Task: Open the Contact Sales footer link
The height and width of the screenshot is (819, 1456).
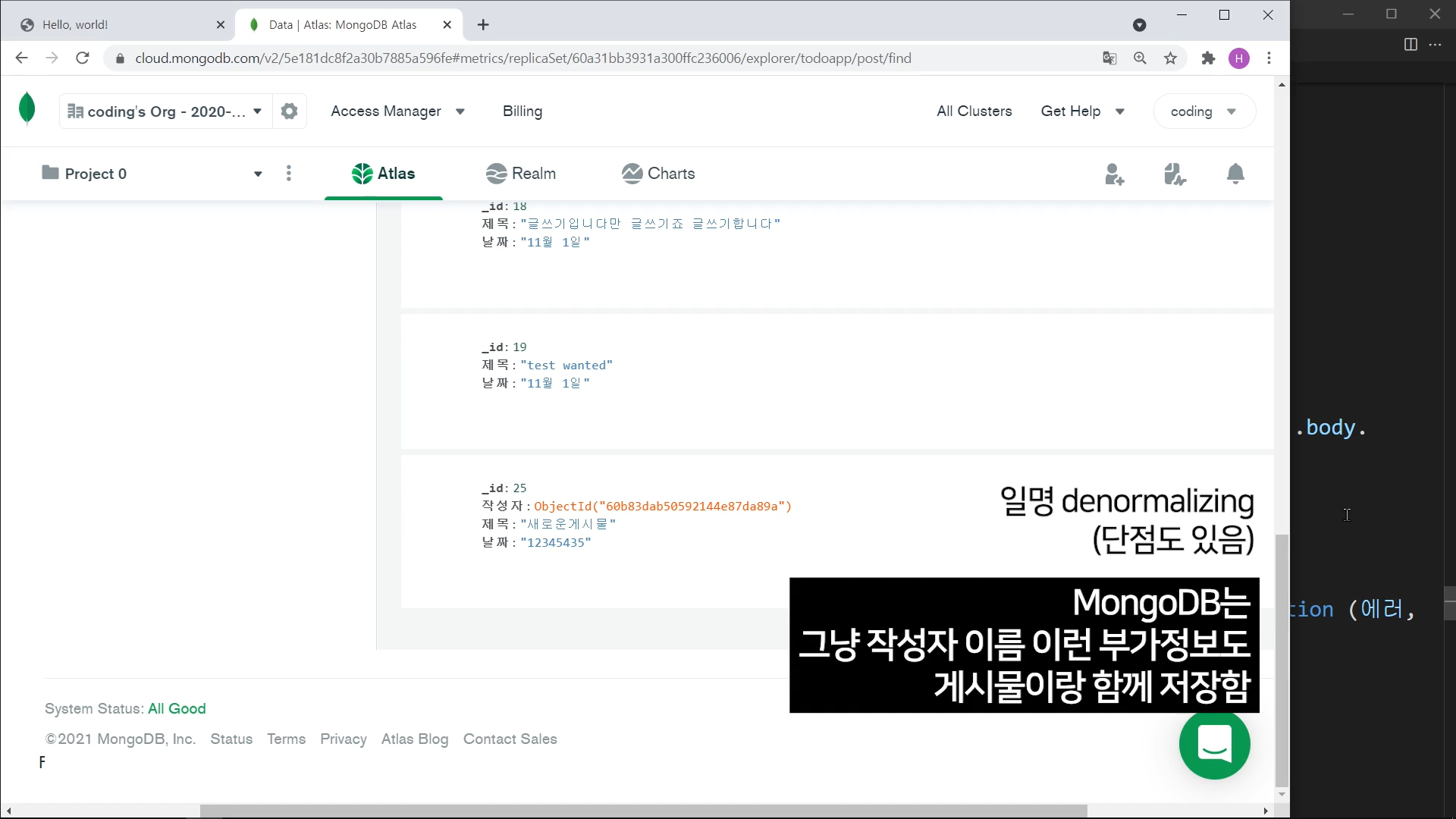Action: tap(510, 739)
